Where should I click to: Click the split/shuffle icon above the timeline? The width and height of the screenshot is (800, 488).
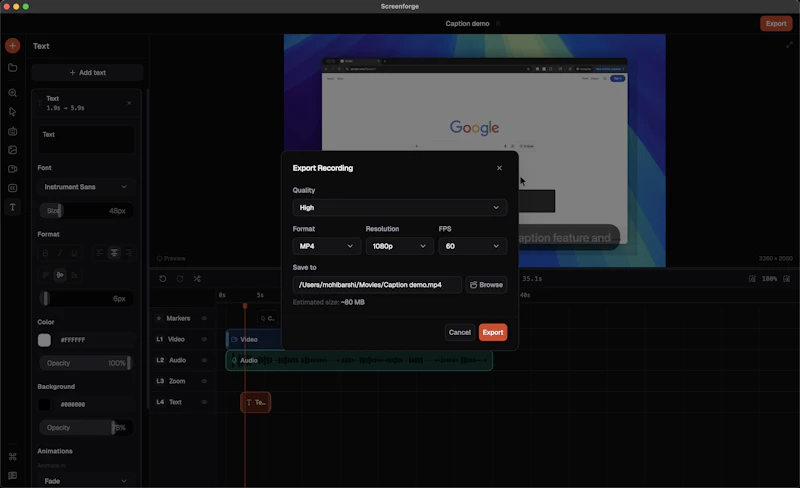tap(197, 279)
